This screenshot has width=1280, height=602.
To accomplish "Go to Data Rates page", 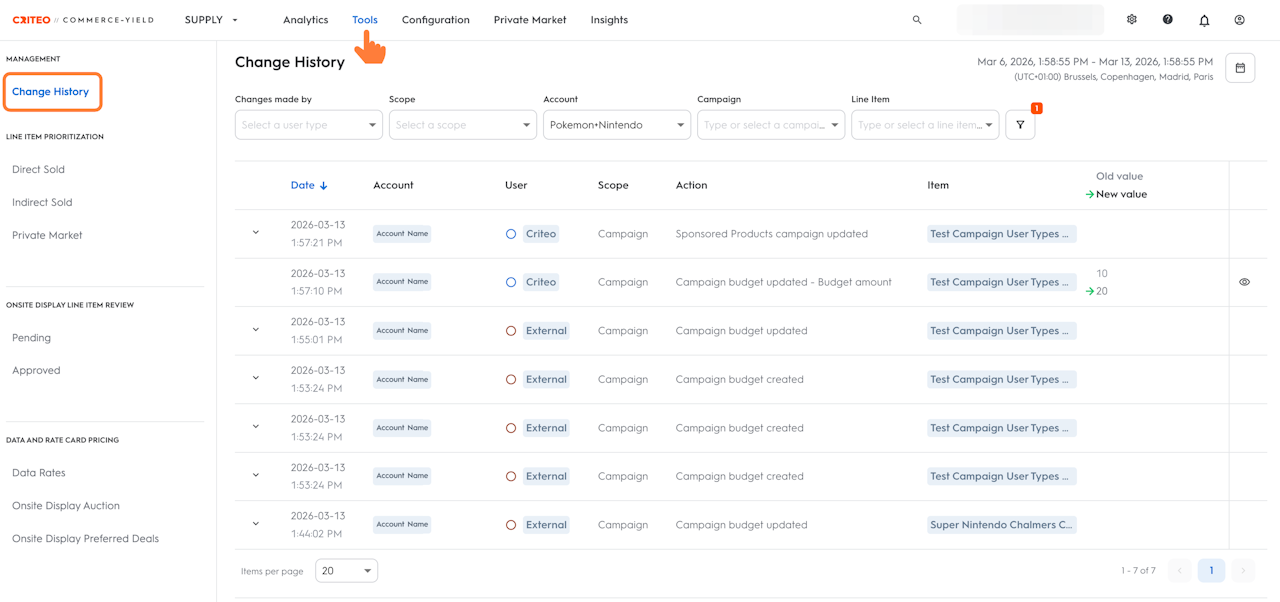I will [39, 473].
